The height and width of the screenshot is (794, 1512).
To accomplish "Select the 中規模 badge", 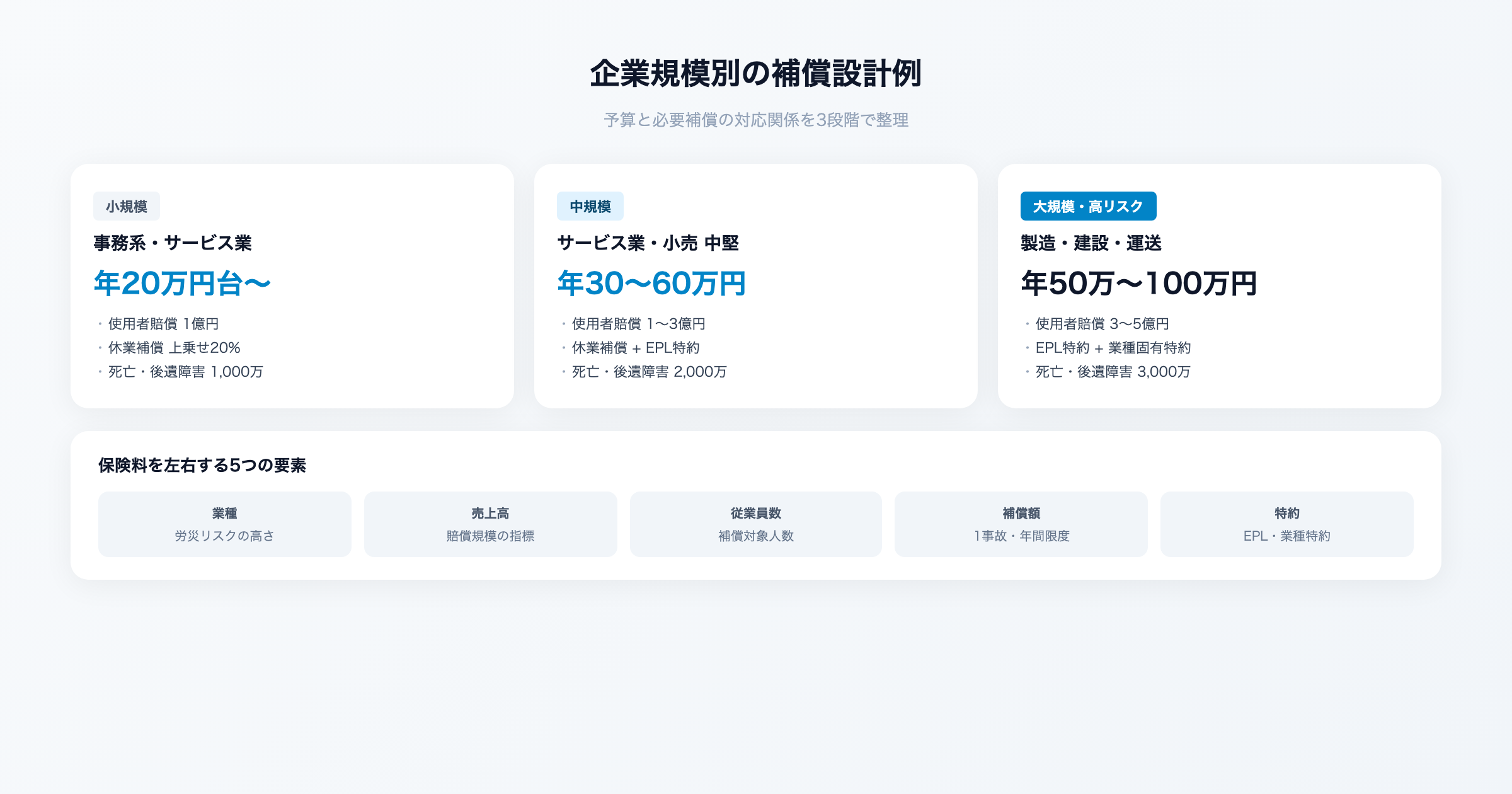I will point(590,206).
